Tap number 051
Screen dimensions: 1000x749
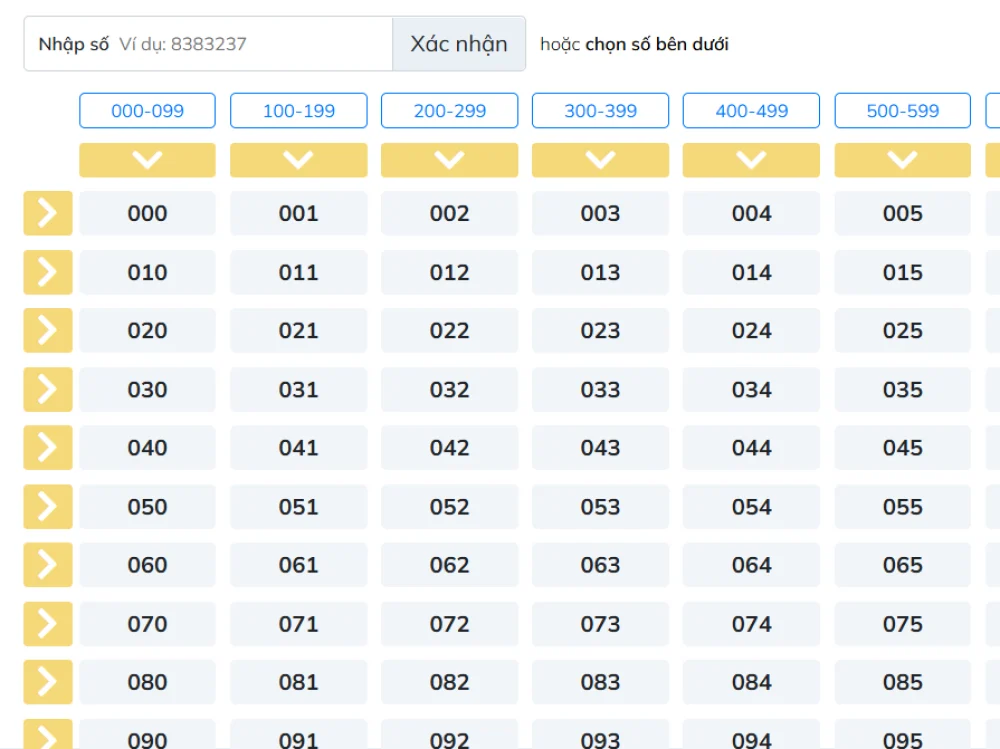click(x=298, y=507)
